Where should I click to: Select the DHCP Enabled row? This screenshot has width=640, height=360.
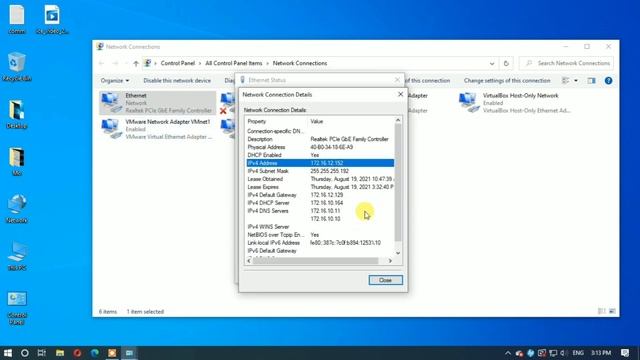tap(320, 155)
